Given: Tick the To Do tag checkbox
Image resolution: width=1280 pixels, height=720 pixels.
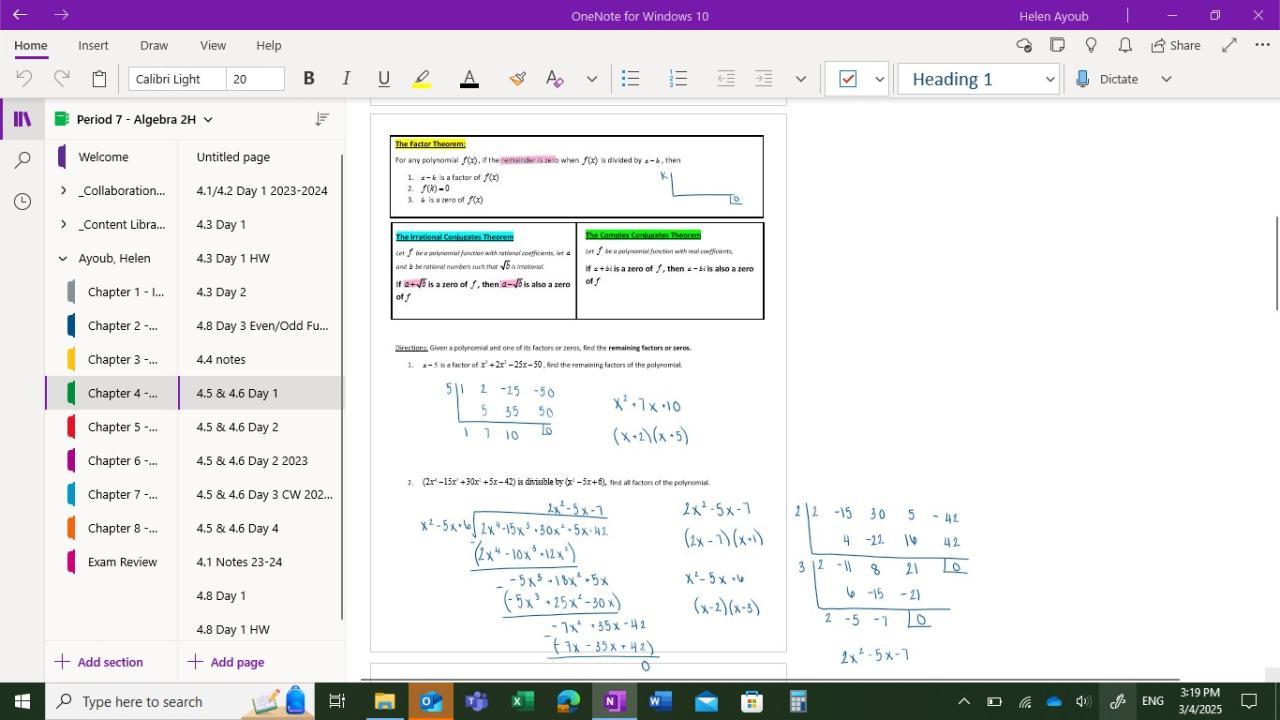Looking at the screenshot, I should click(x=848, y=79).
